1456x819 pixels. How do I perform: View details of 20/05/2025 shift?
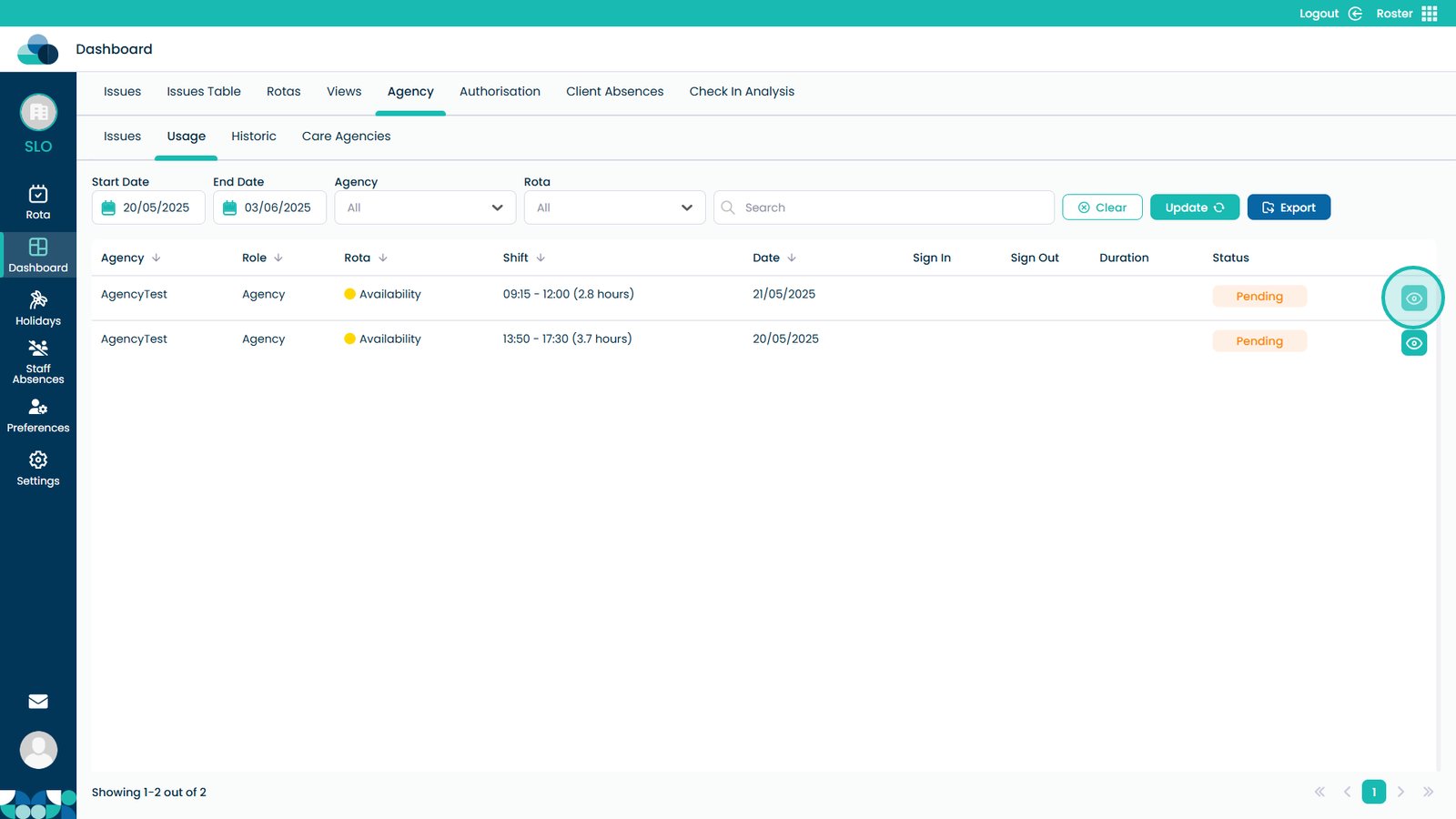coord(1413,343)
